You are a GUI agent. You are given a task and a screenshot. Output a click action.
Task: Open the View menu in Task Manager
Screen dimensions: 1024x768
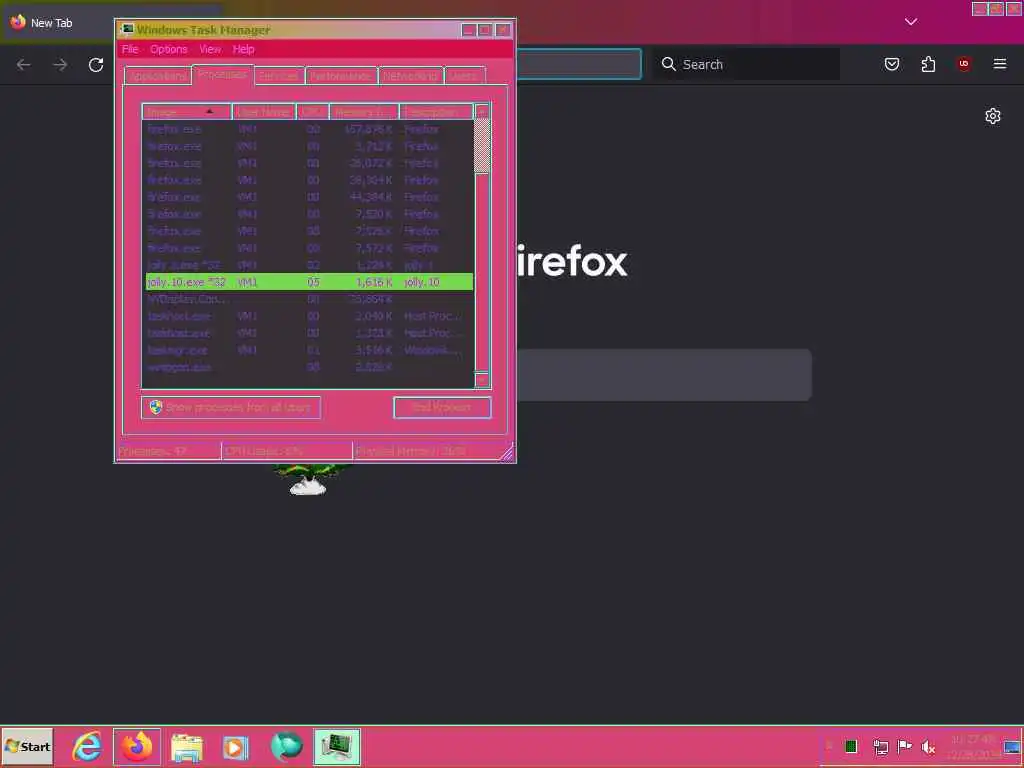pyautogui.click(x=210, y=49)
